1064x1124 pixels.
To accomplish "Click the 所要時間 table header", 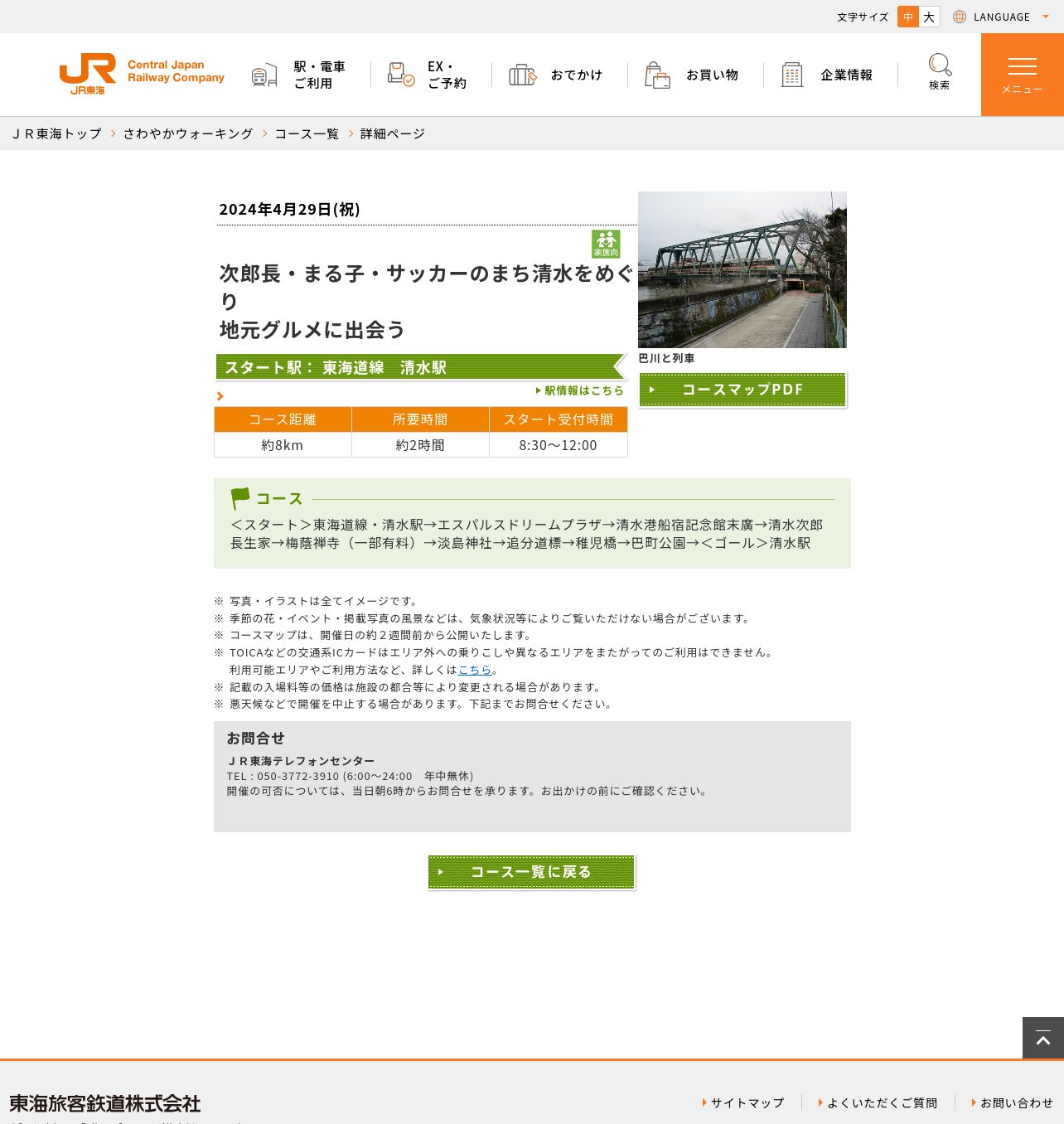I will 420,419.
